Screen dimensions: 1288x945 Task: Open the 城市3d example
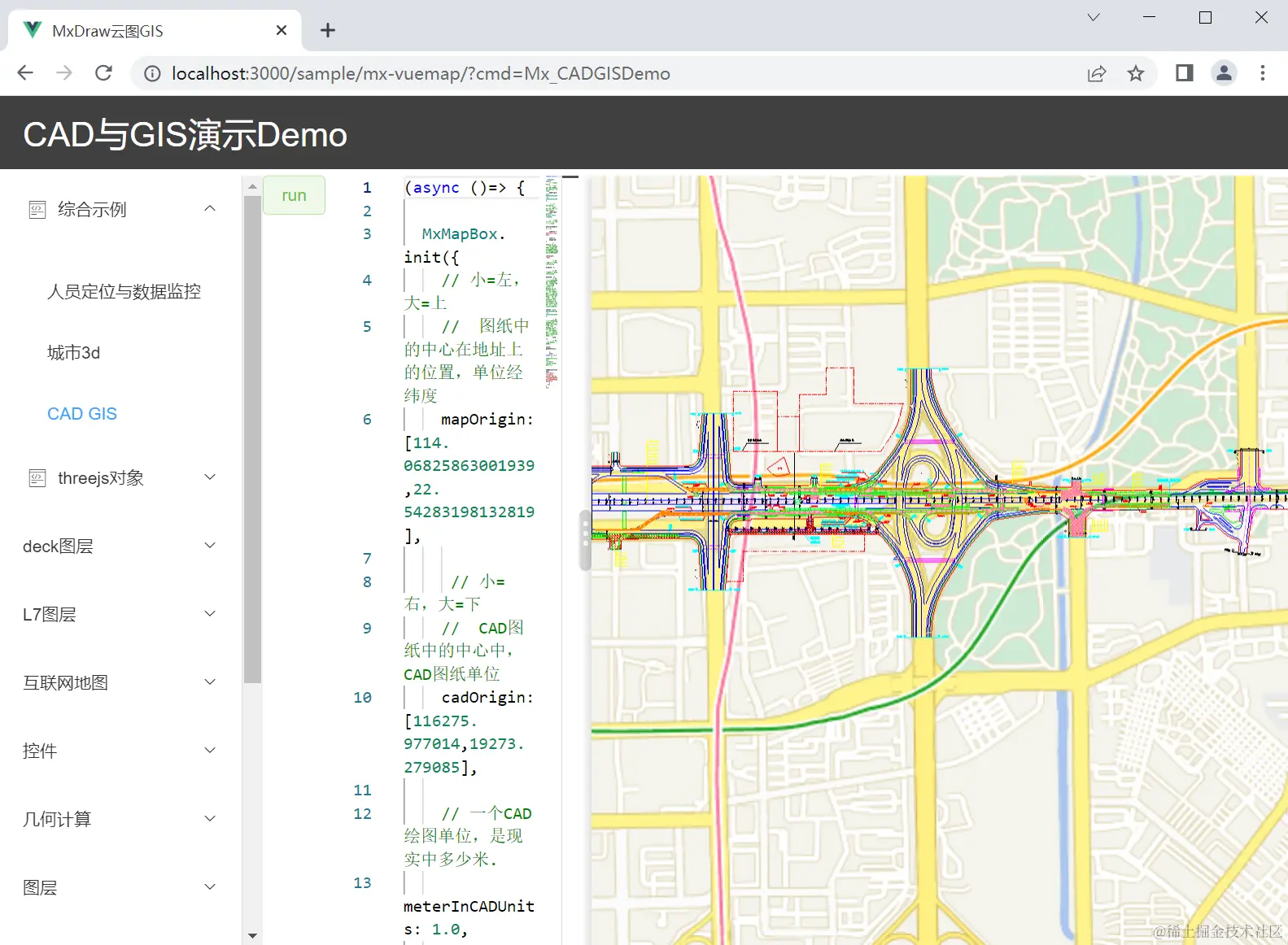tap(73, 353)
